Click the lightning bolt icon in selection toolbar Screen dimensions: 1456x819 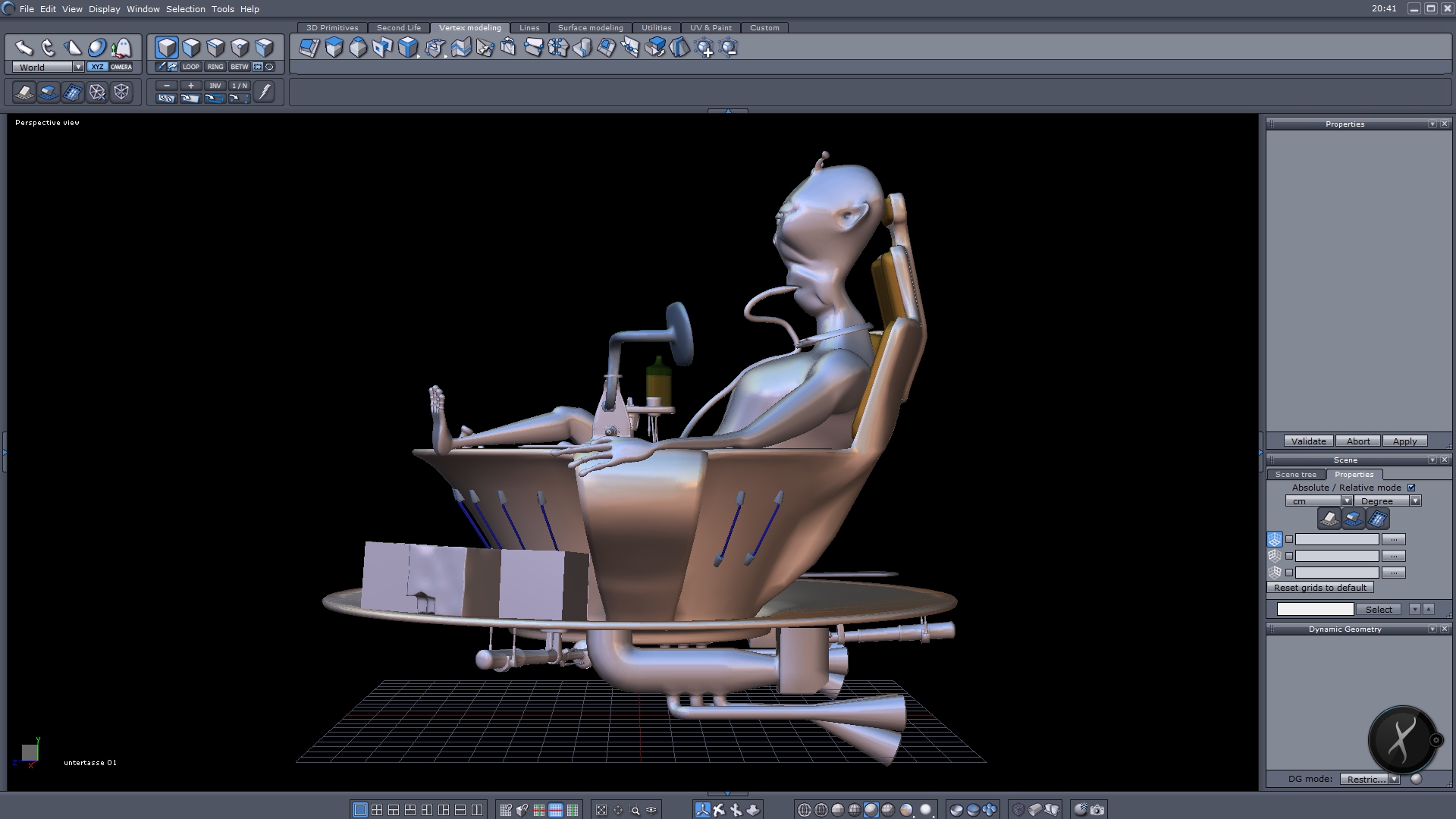coord(264,92)
